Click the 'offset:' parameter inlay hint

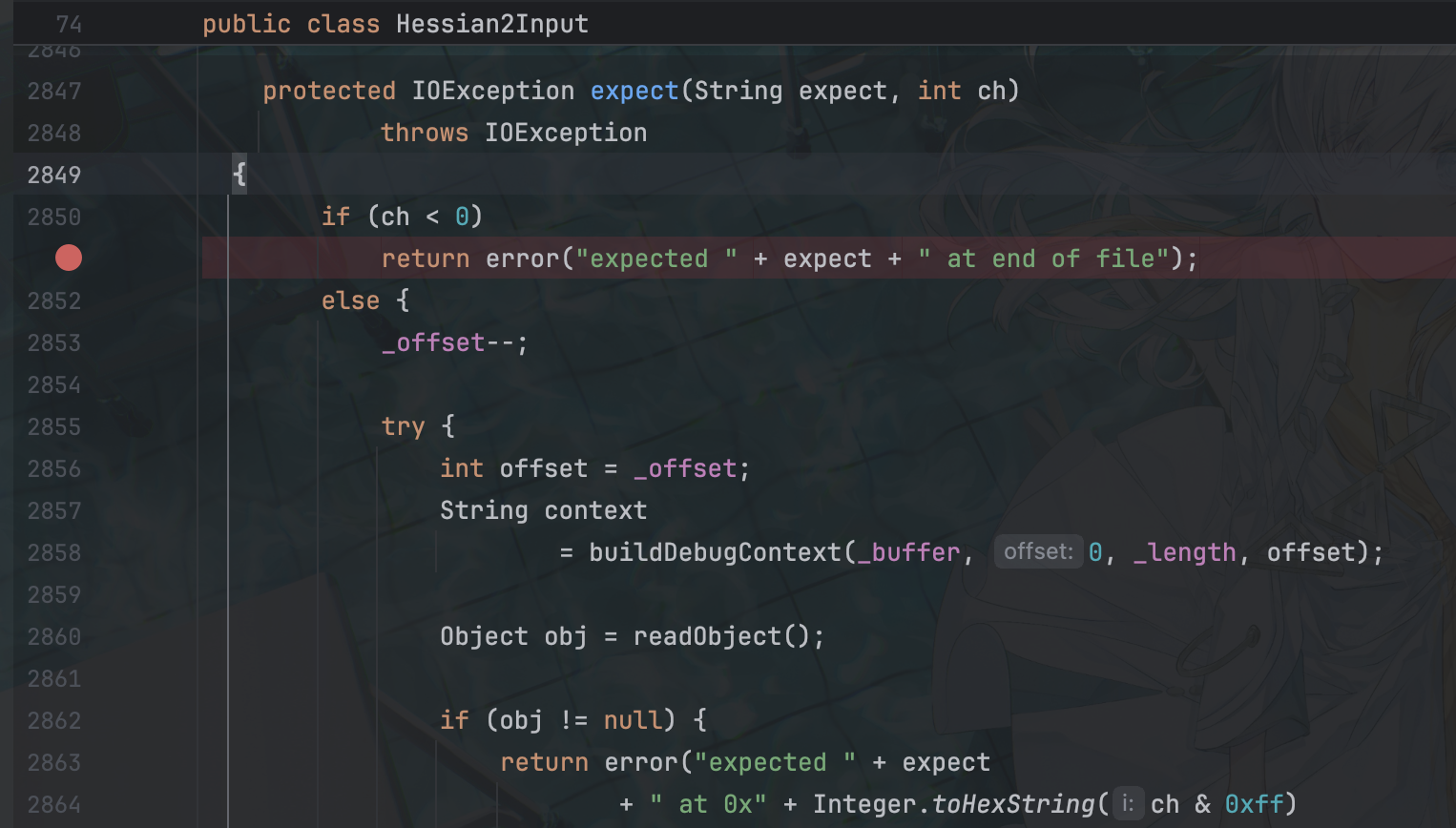click(1038, 551)
